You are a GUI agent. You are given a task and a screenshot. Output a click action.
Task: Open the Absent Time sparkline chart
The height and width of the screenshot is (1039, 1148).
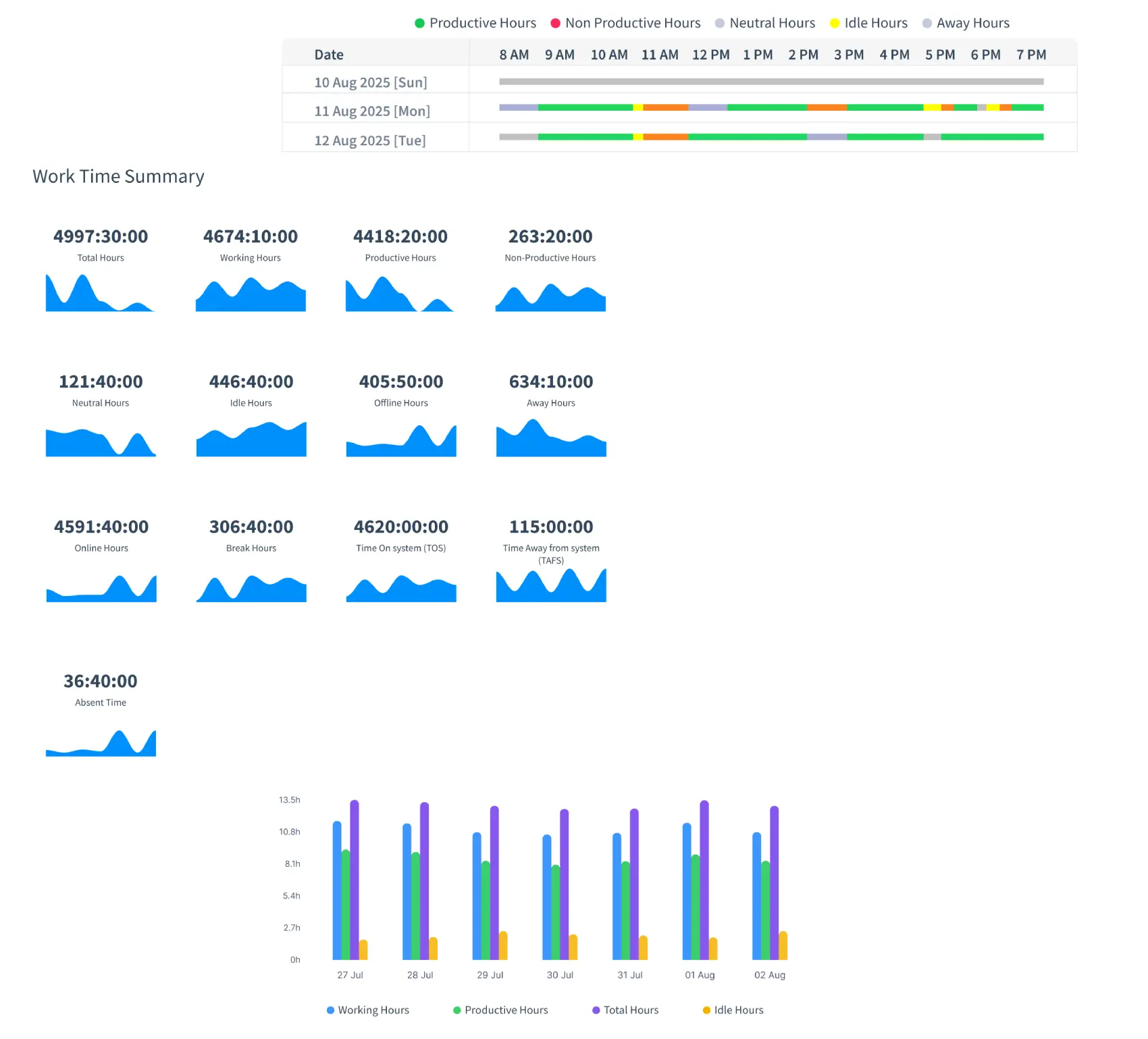tap(101, 744)
